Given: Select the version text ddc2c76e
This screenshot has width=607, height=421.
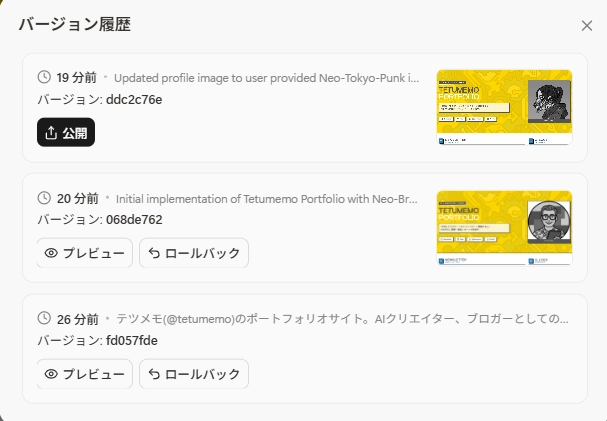Looking at the screenshot, I should [x=134, y=100].
